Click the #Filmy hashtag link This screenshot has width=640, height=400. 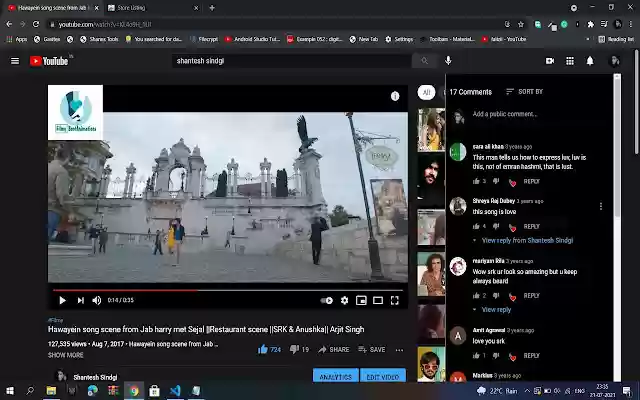pos(55,320)
